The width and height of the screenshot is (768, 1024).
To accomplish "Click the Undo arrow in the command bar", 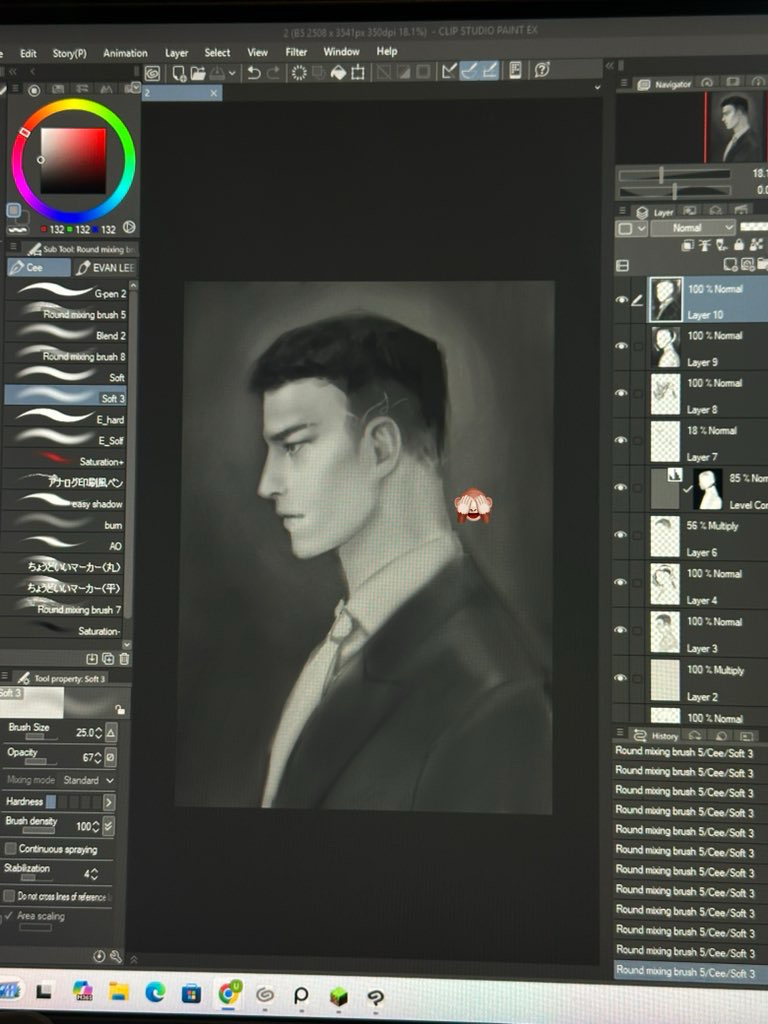I will 254,72.
